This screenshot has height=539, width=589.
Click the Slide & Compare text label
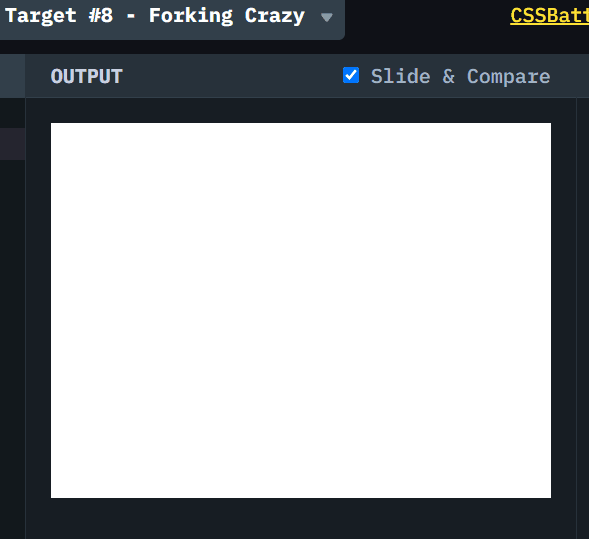click(x=461, y=77)
